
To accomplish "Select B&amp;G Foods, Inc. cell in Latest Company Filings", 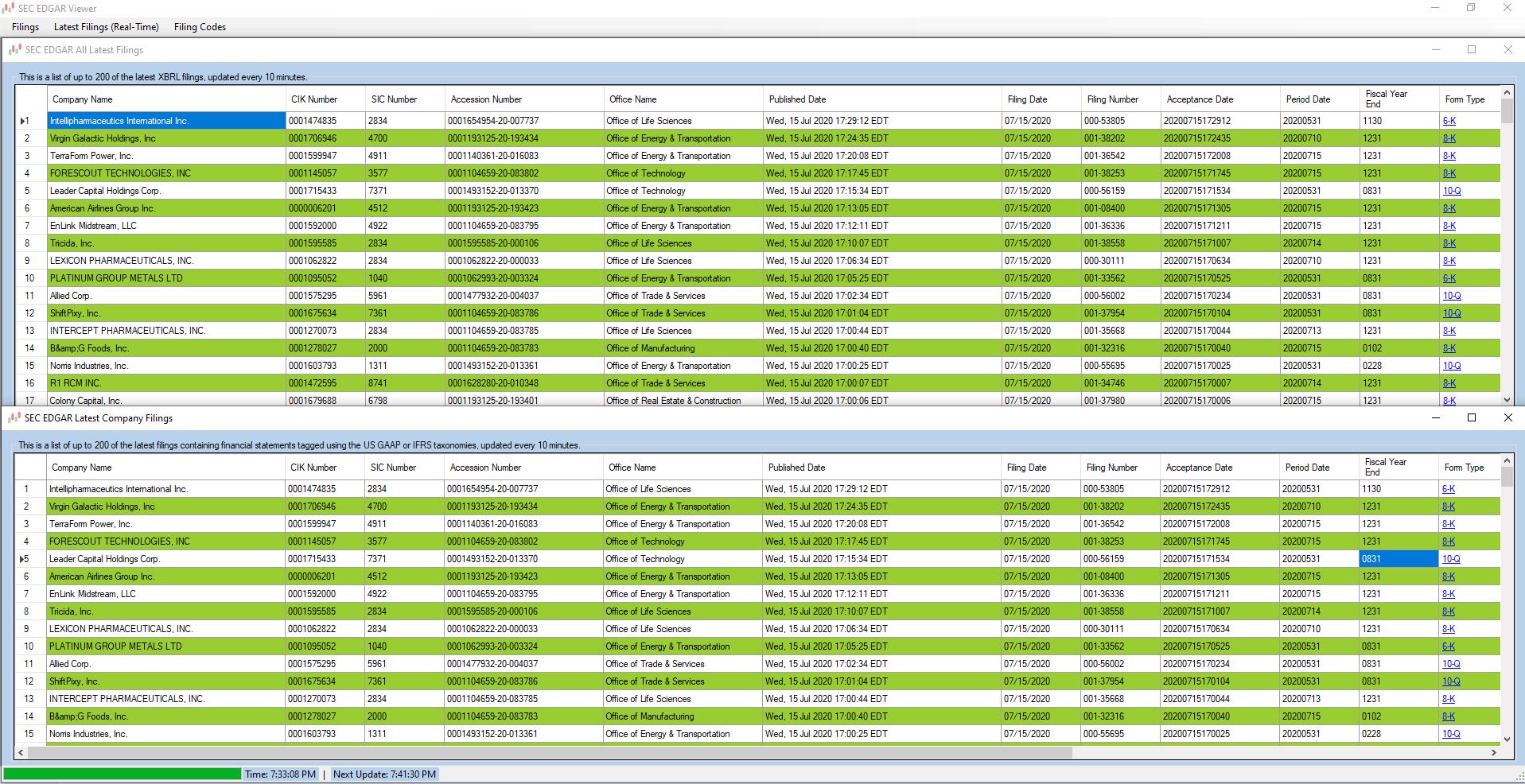I will tap(165, 716).
